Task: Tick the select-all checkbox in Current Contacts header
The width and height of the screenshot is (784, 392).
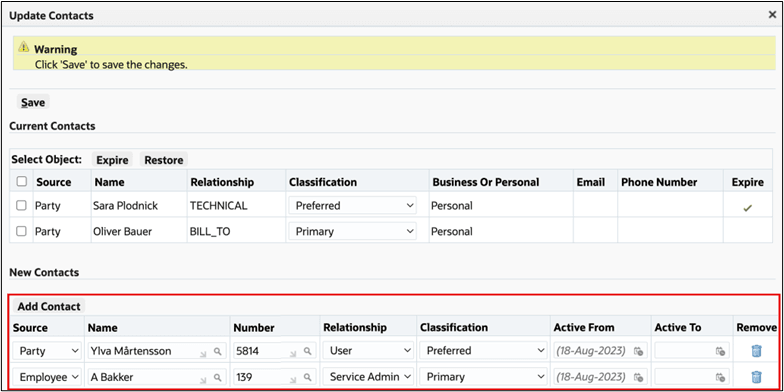Action: (22, 182)
